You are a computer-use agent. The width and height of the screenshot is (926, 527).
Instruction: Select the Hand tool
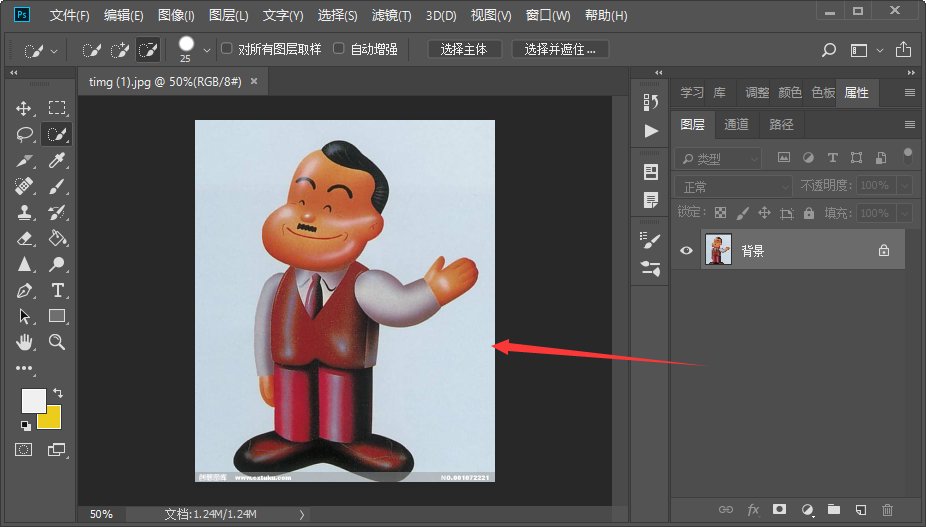point(24,341)
